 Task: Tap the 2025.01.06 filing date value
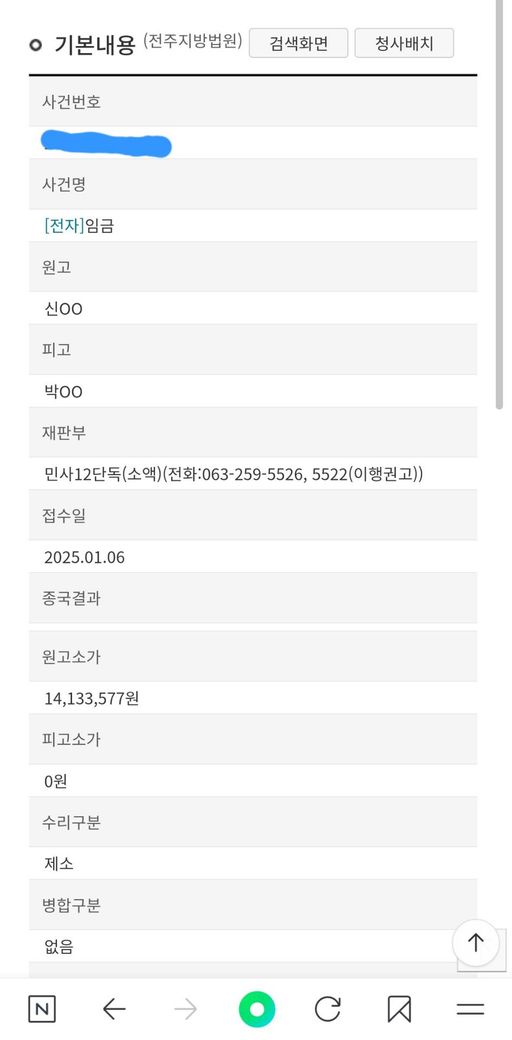[84, 558]
